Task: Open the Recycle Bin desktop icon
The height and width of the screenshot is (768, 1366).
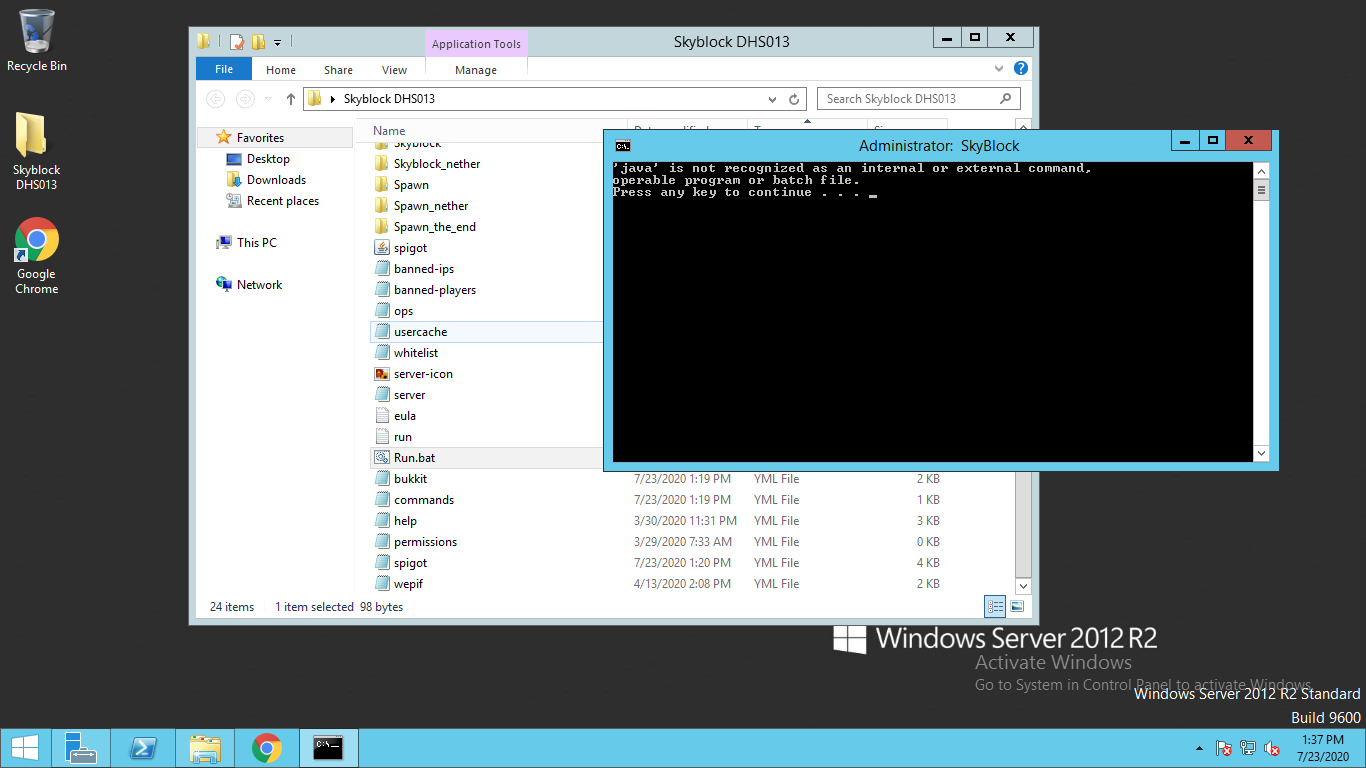Action: tap(36, 40)
